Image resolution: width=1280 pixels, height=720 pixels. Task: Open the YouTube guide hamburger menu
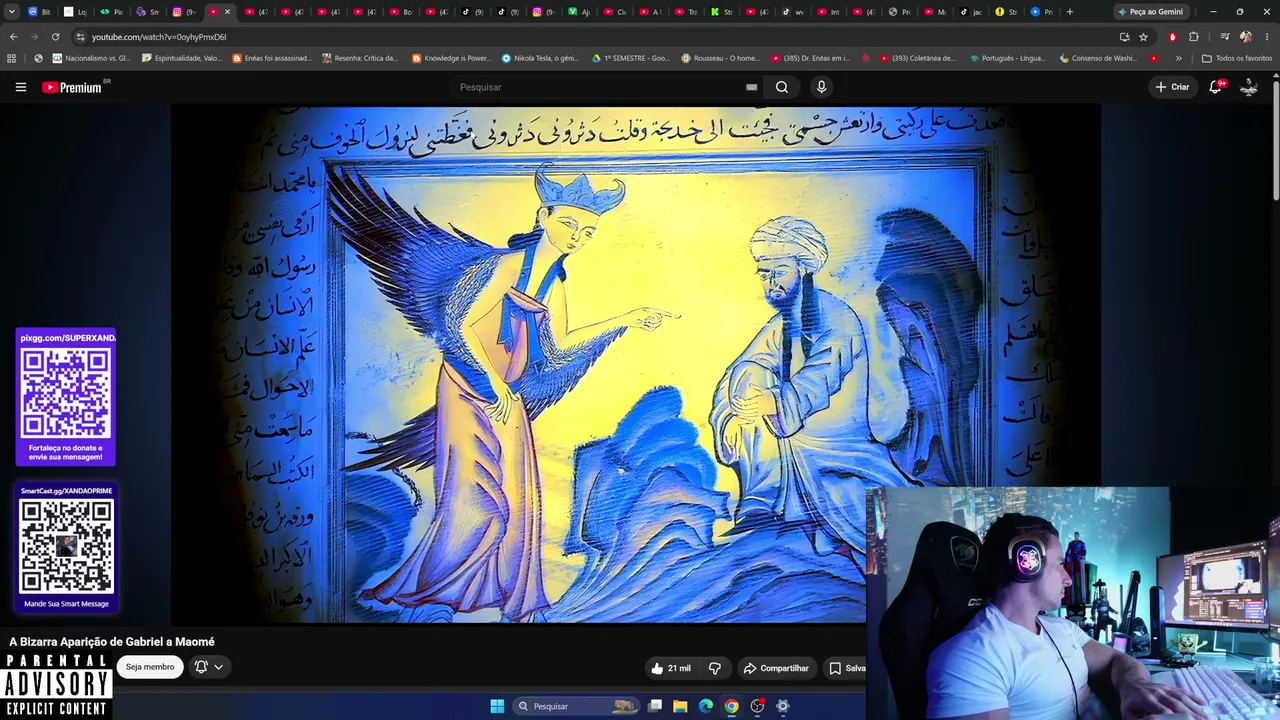(20, 87)
